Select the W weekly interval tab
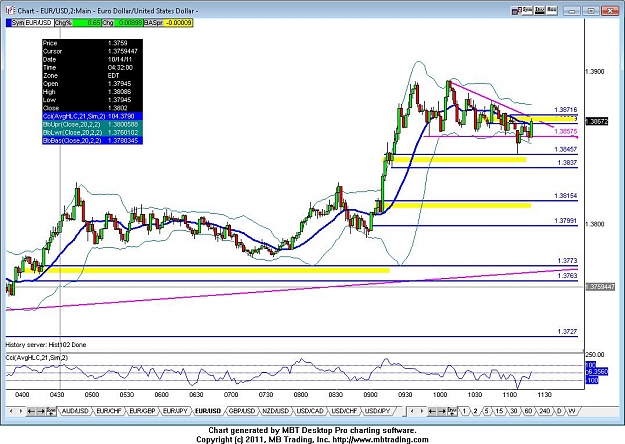The height and width of the screenshot is (444, 625). click(x=572, y=411)
